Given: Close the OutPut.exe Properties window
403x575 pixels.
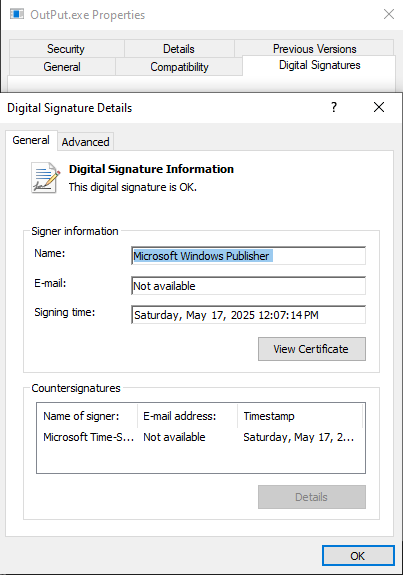Looking at the screenshot, I should [389, 14].
